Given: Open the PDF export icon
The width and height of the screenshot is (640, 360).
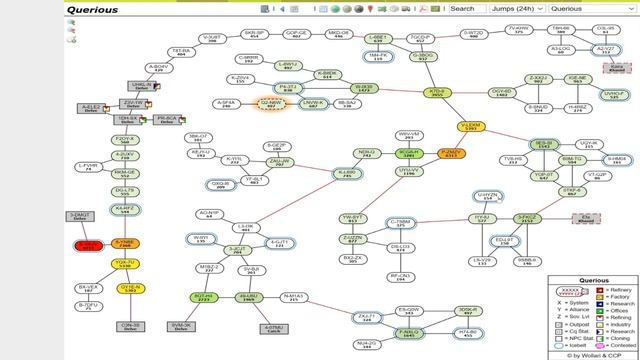Looking at the screenshot, I should point(423,9).
